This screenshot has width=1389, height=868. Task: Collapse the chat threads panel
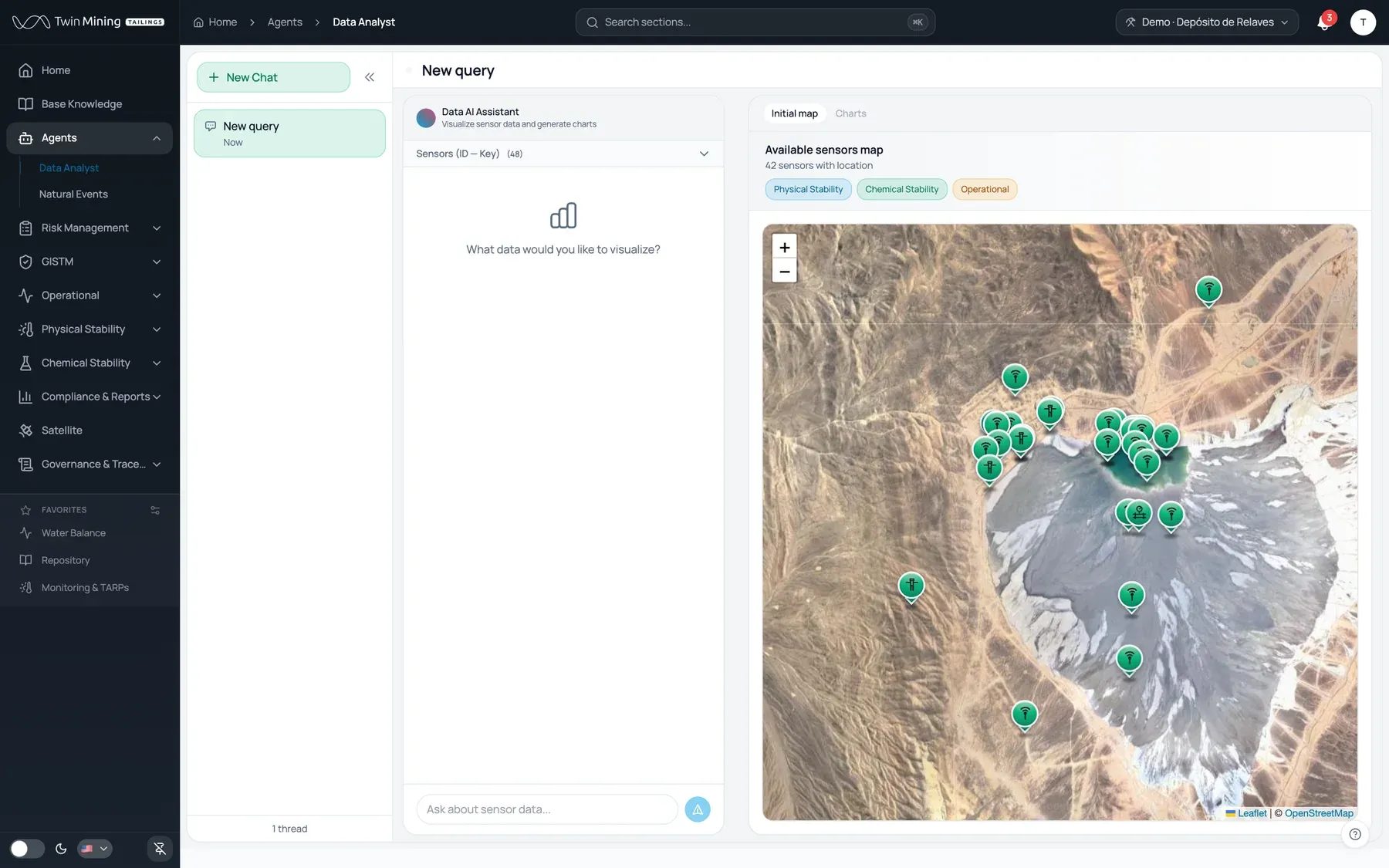point(370,77)
